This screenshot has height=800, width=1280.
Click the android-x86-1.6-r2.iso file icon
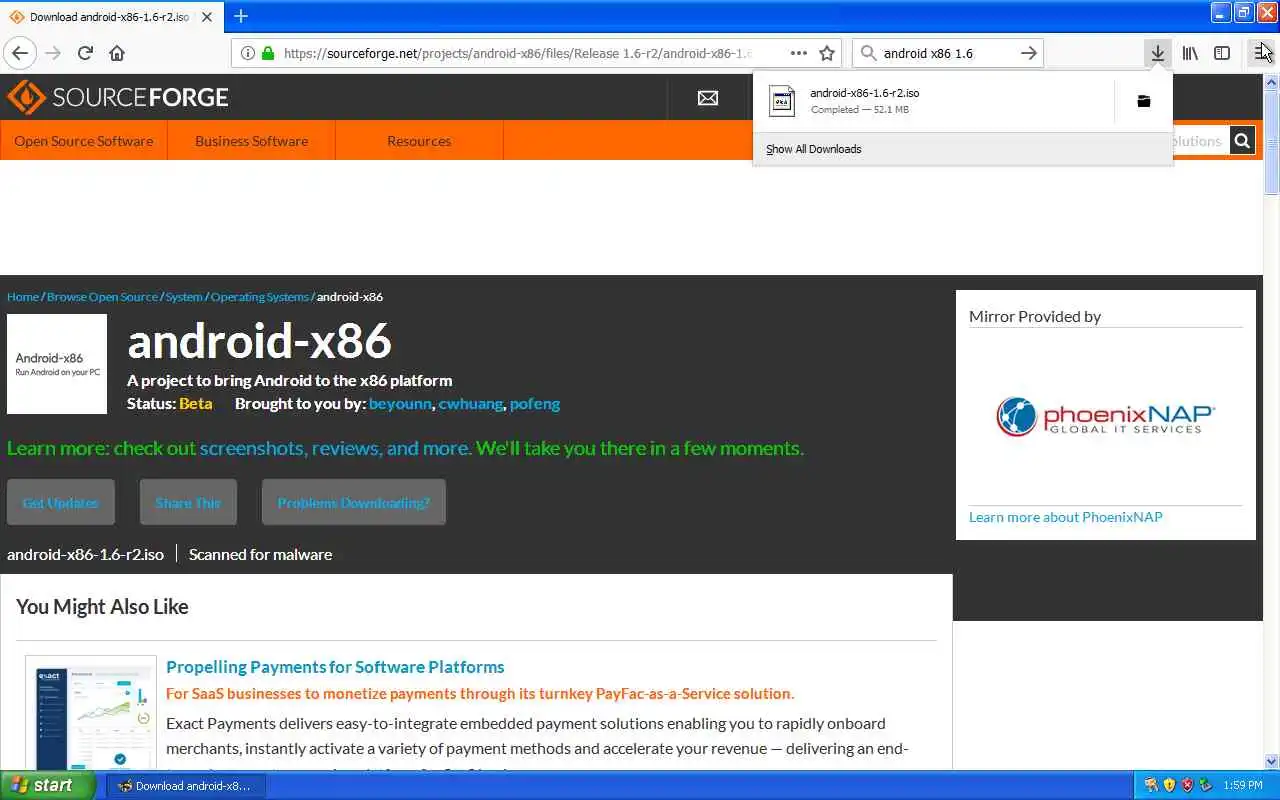[x=782, y=101]
